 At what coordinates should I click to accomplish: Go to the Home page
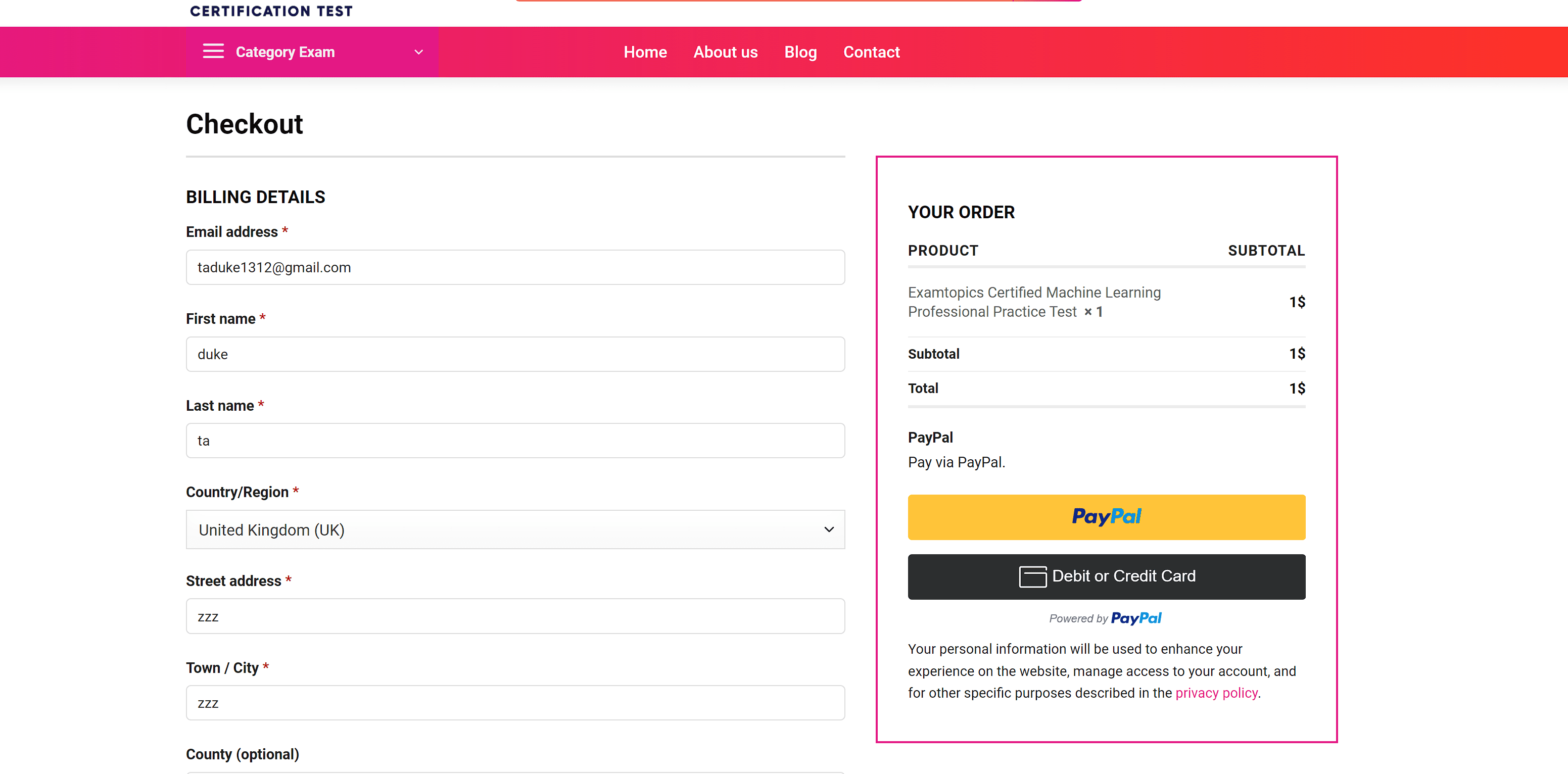pos(645,53)
